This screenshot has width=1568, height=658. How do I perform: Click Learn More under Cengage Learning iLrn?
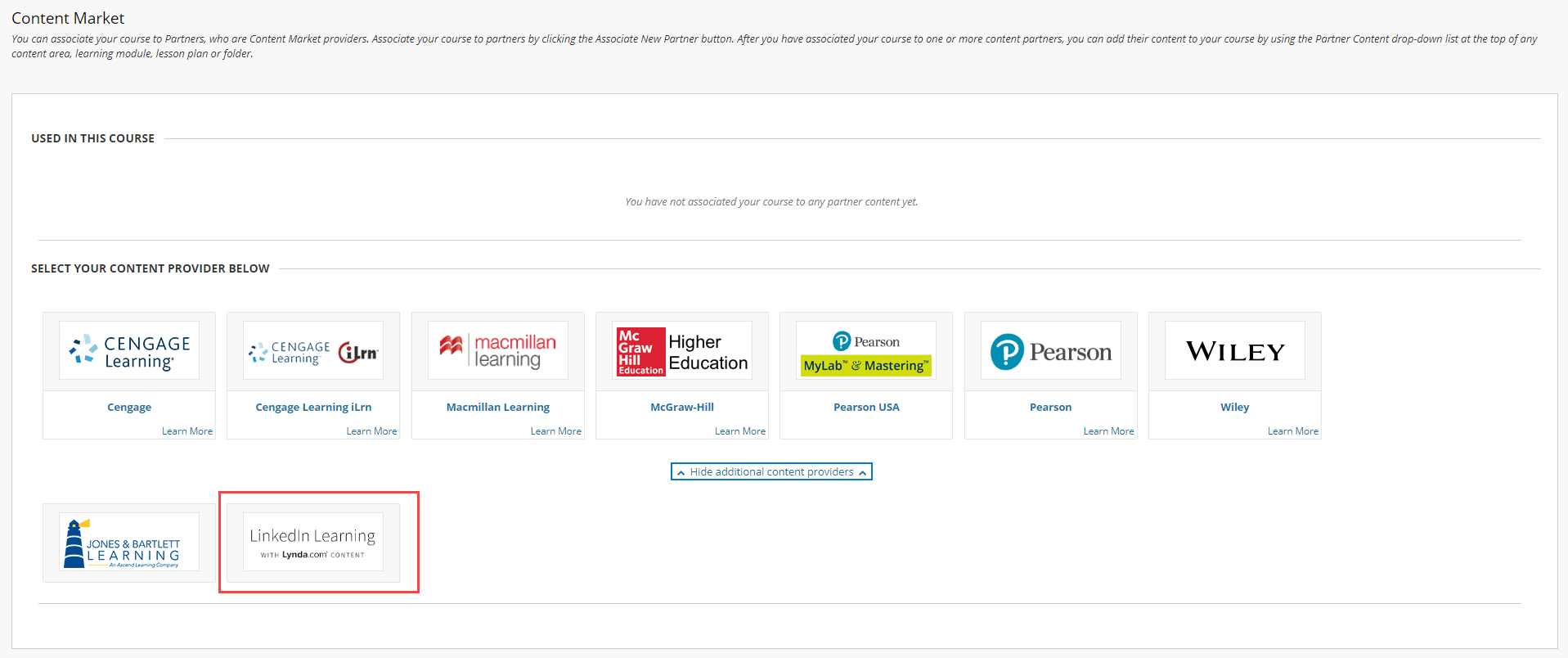(x=371, y=431)
